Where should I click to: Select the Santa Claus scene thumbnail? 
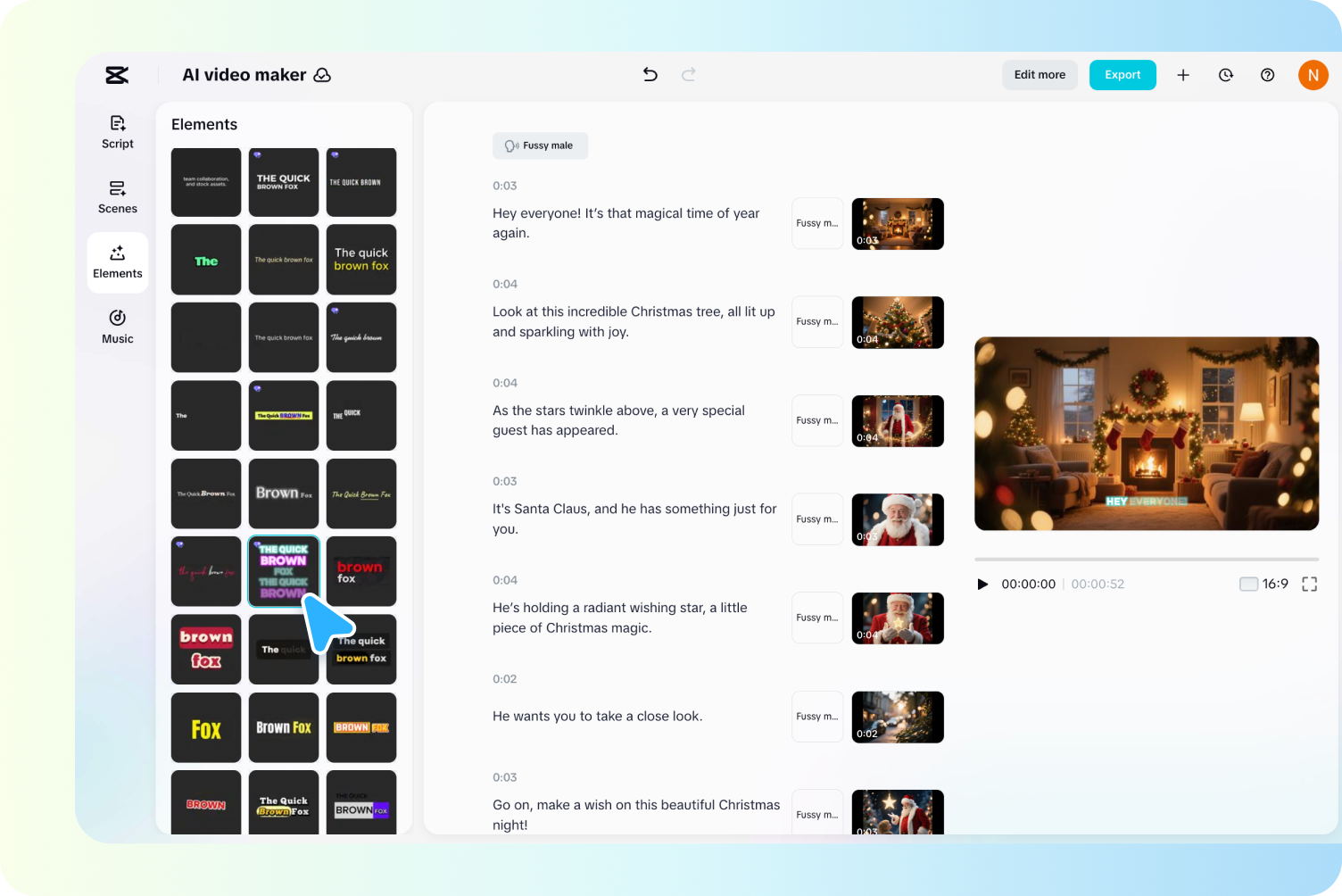tap(898, 519)
